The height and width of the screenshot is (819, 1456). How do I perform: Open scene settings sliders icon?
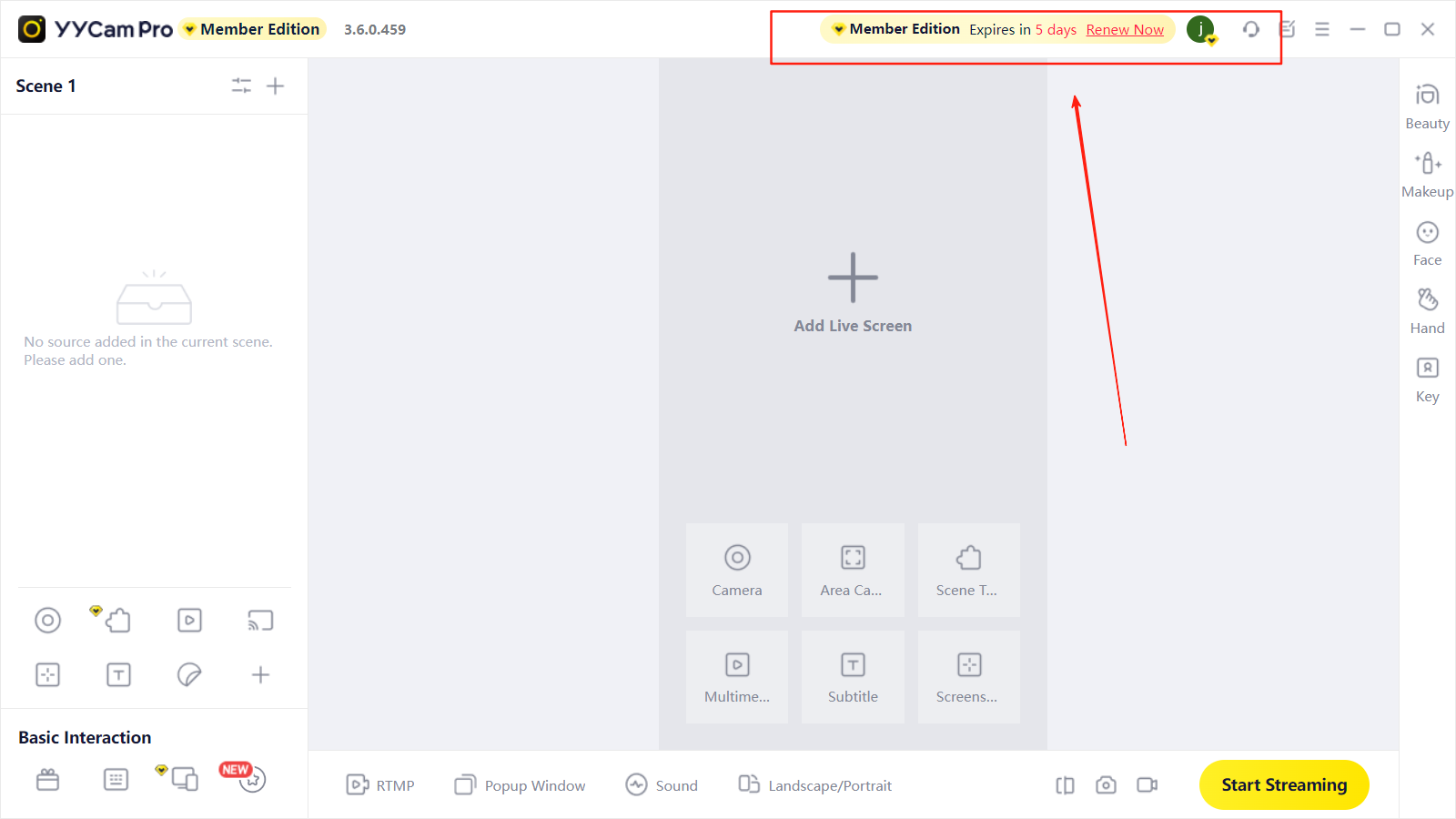pos(241,86)
